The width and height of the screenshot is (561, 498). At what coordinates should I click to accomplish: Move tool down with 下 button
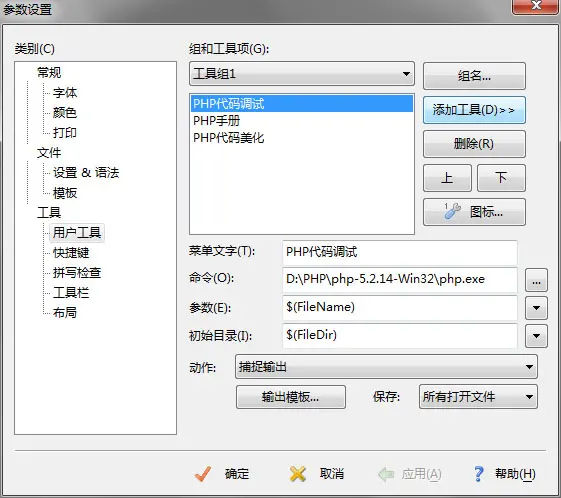click(501, 178)
